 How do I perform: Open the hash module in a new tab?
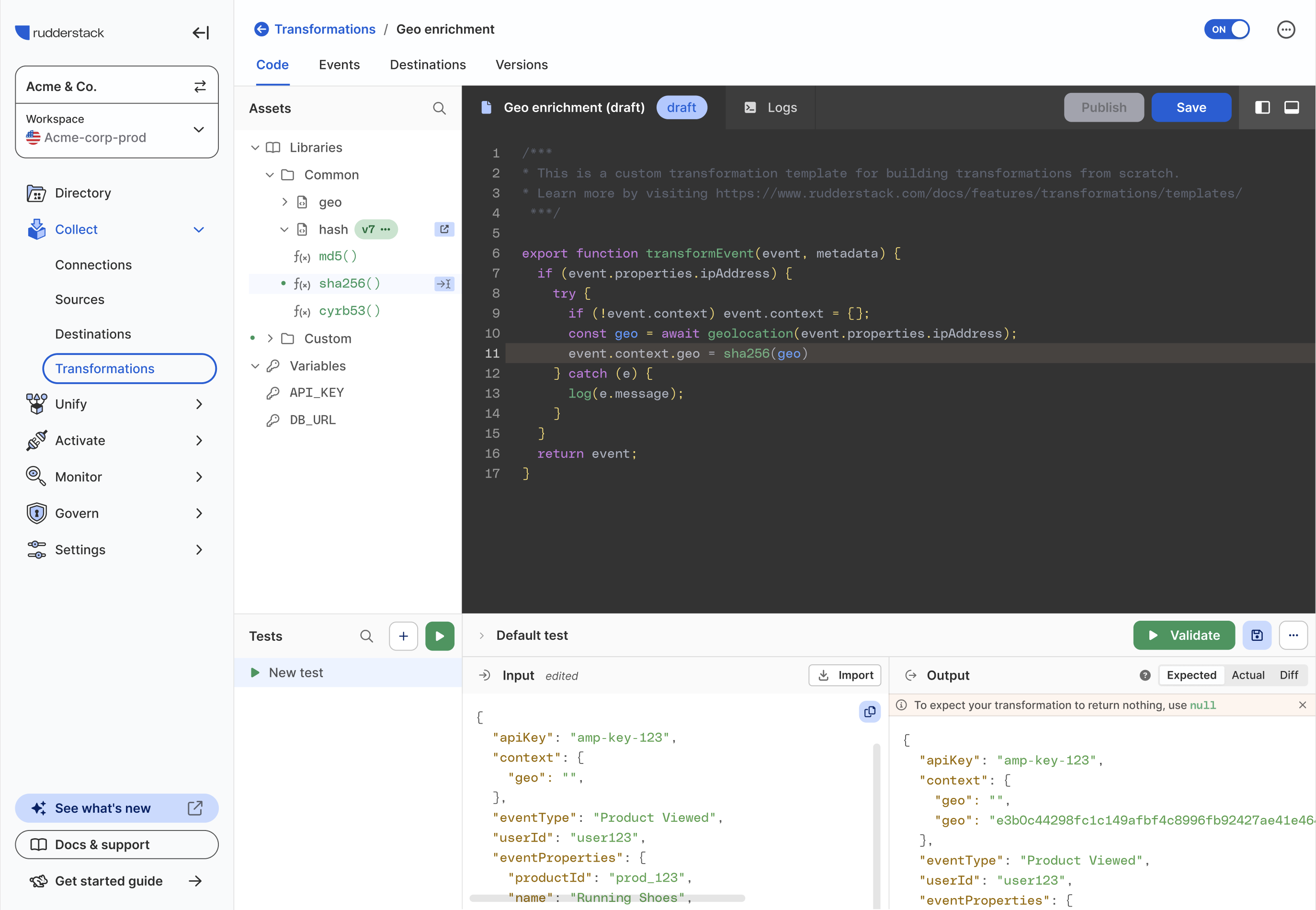pos(444,229)
